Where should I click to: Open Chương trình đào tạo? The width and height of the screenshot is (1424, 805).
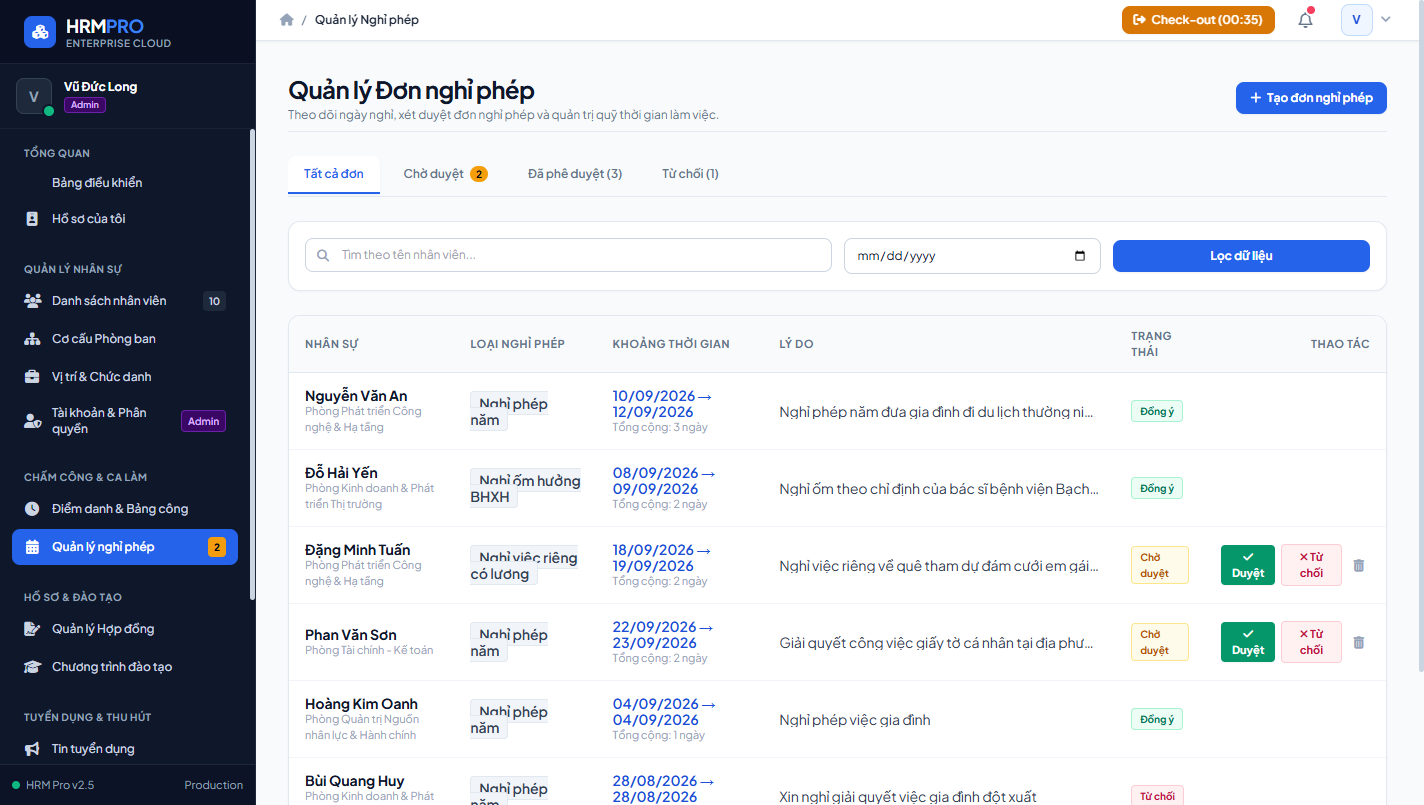tap(125, 667)
